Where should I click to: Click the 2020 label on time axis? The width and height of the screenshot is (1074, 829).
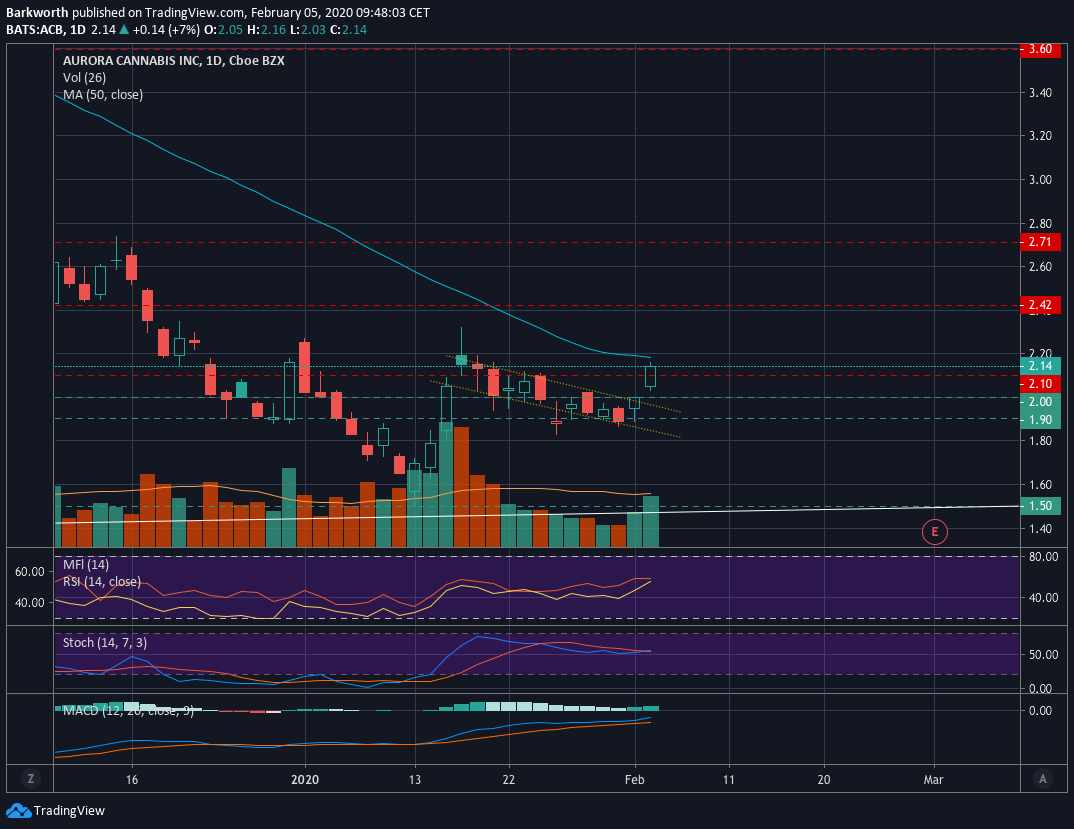(305, 780)
